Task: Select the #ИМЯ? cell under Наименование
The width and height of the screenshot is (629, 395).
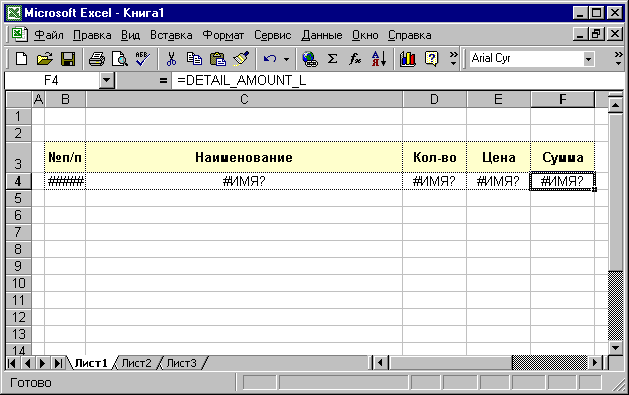Action: click(x=244, y=181)
